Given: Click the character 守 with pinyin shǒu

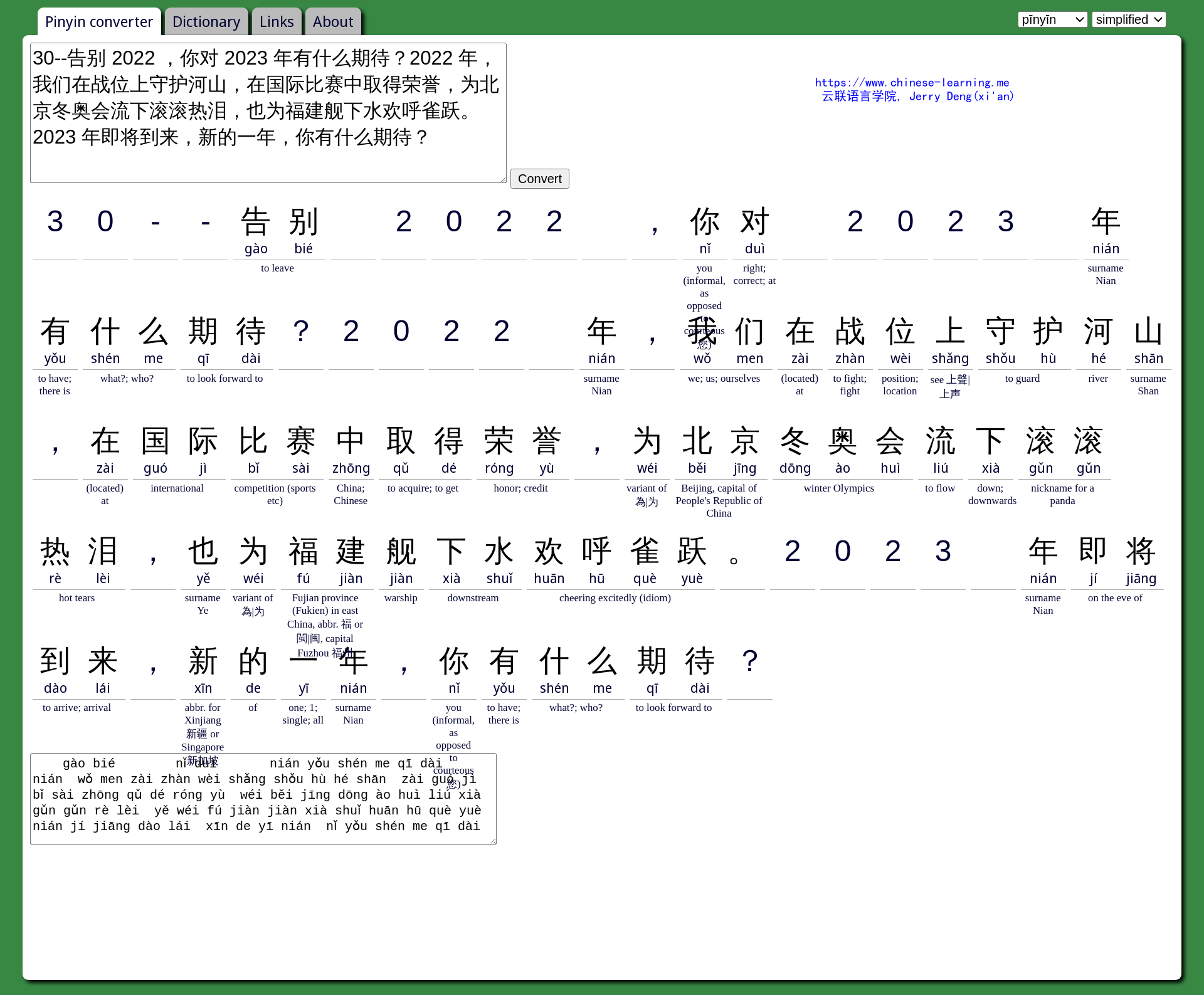Looking at the screenshot, I should click(x=1001, y=331).
